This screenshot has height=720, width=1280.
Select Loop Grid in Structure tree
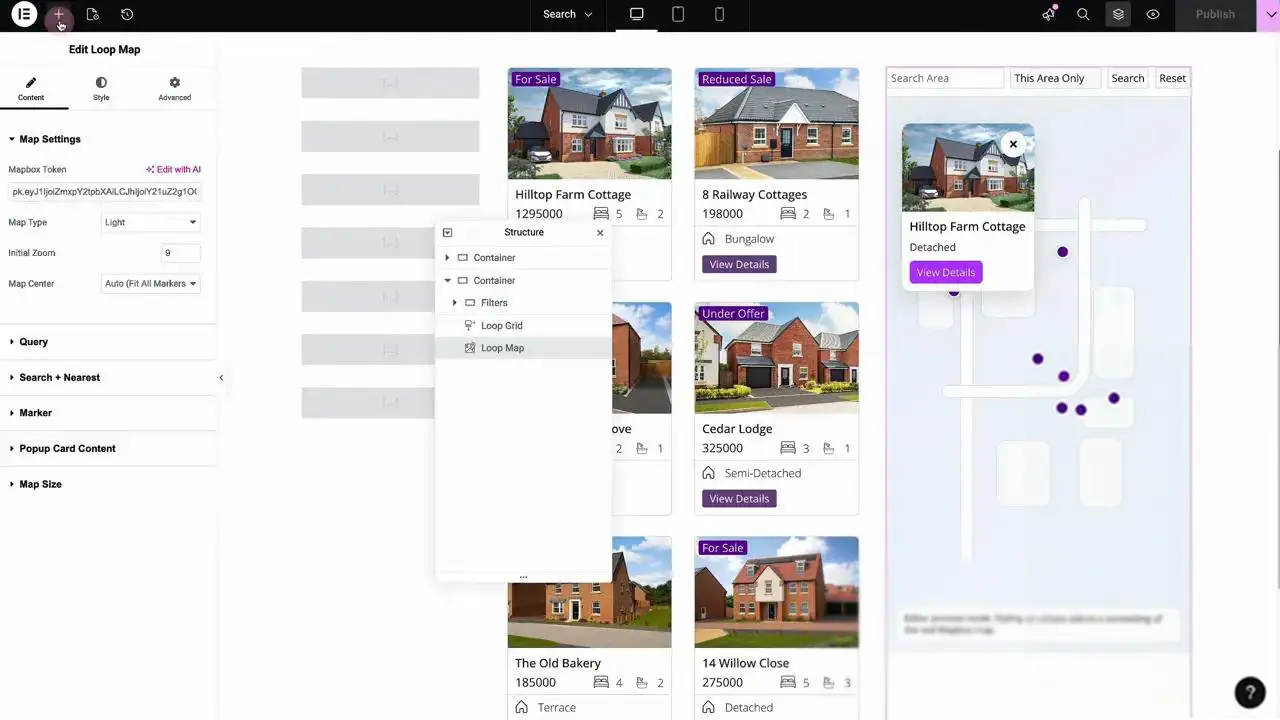[501, 325]
